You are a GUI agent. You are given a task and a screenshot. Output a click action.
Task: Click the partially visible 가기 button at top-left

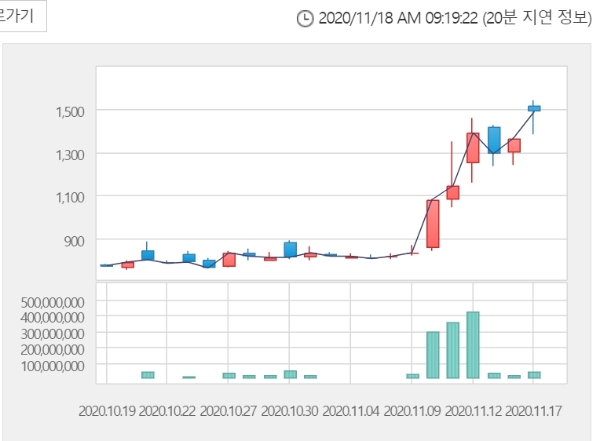pos(20,16)
